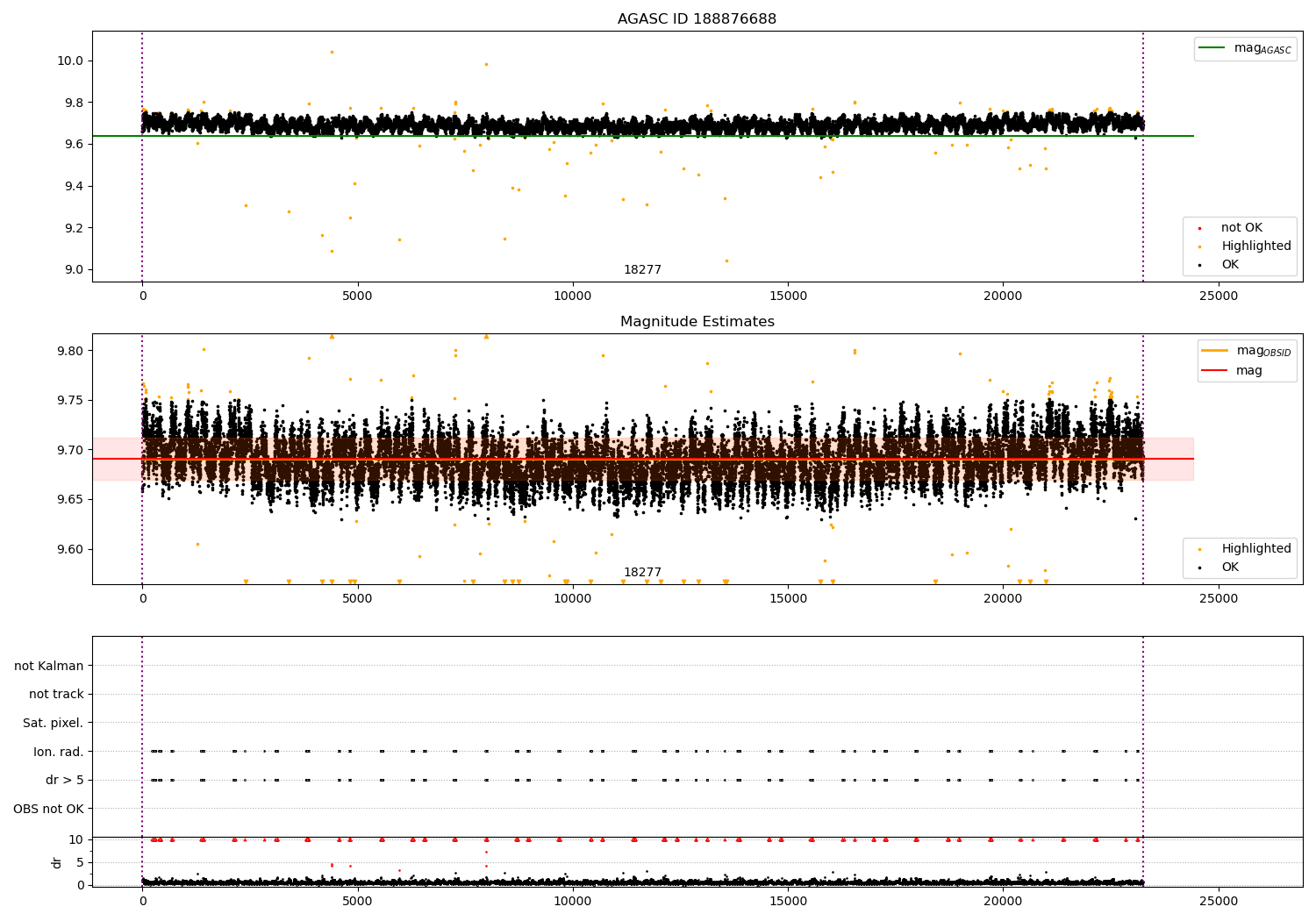Click the 'not track' row label
Screen dimensions: 1316x921
pos(56,694)
